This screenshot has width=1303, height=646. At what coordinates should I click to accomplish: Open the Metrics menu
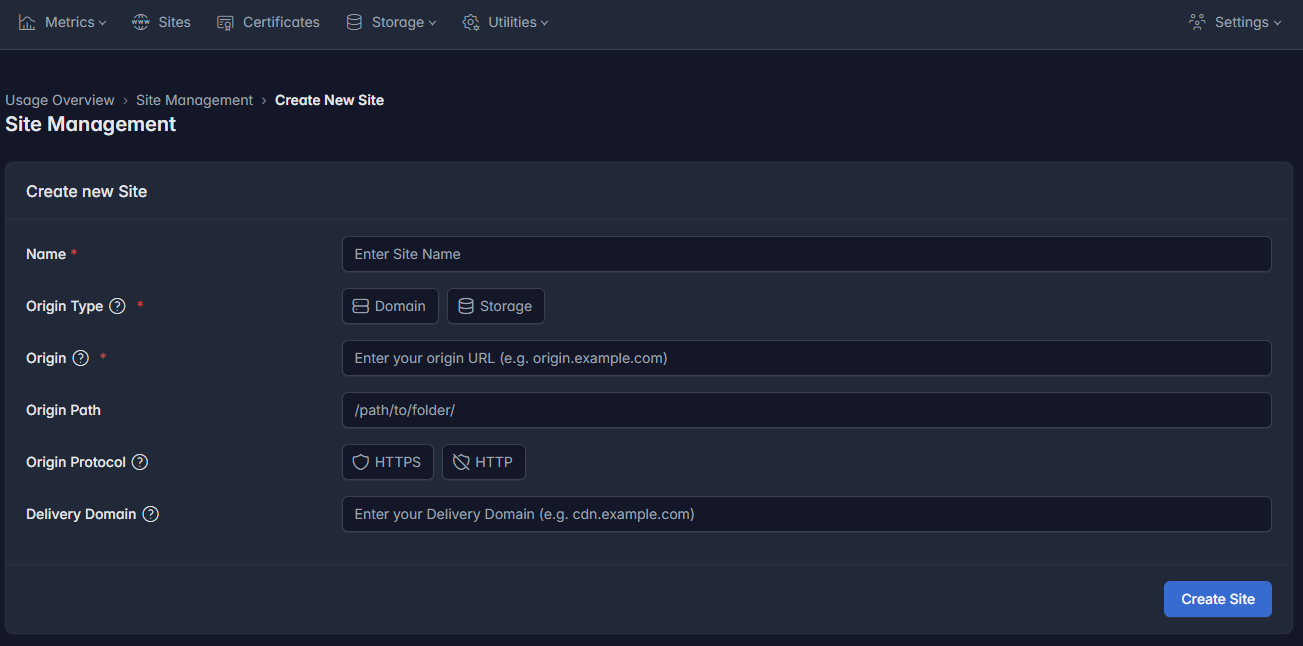pos(62,22)
